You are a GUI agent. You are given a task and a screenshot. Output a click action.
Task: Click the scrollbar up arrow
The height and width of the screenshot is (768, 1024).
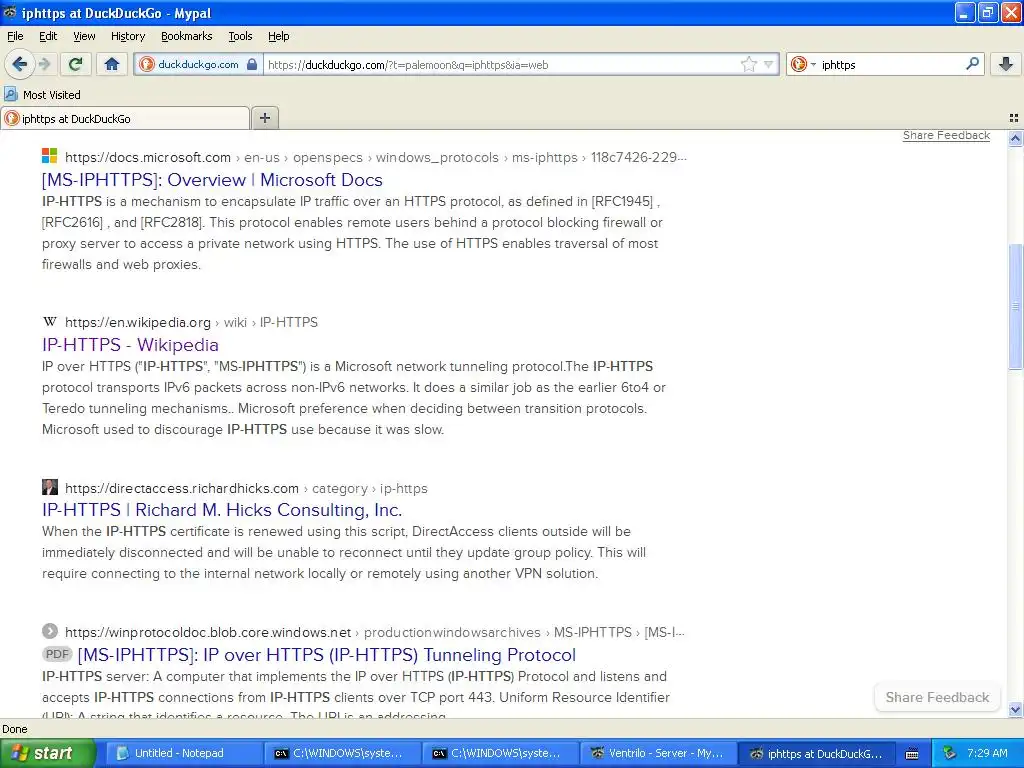click(1015, 138)
